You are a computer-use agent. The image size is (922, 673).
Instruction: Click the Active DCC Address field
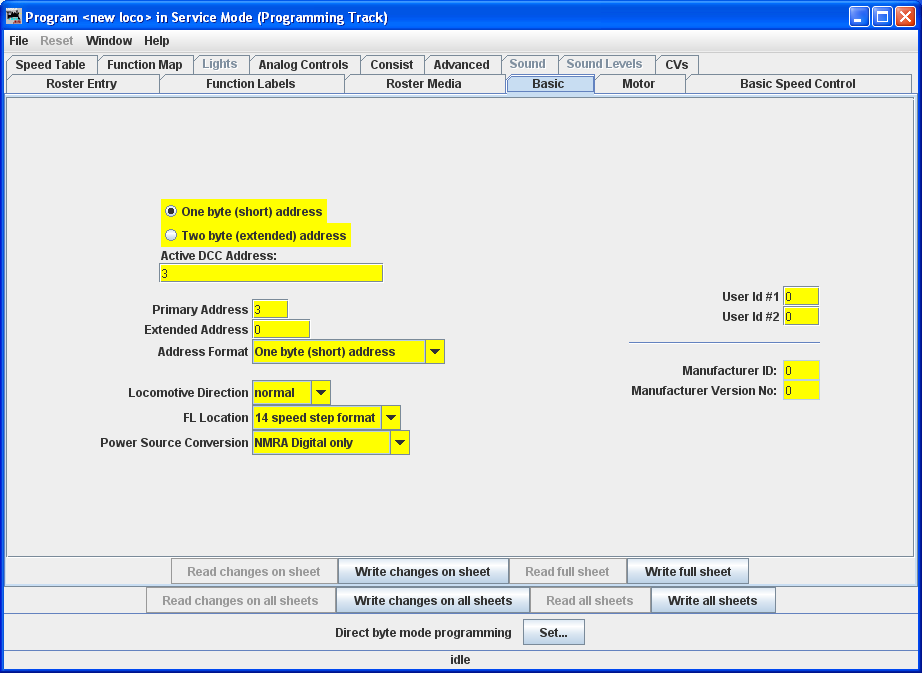[x=270, y=273]
